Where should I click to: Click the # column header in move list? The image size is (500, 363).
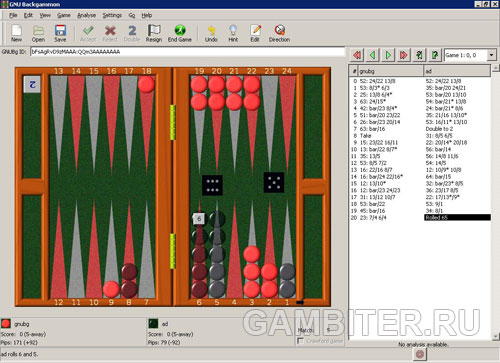tap(354, 71)
